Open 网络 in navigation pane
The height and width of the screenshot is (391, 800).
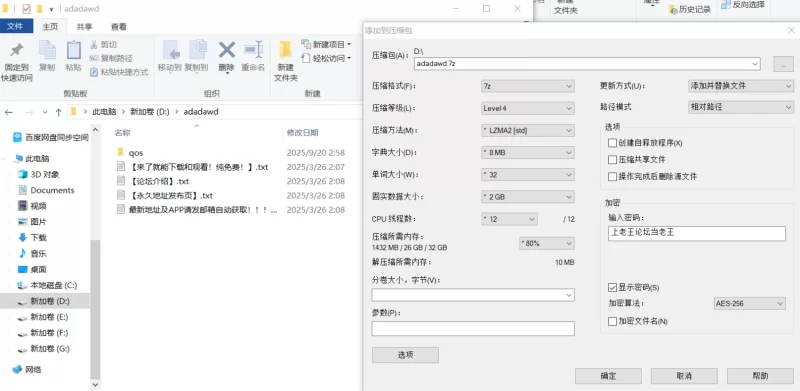(x=27, y=370)
